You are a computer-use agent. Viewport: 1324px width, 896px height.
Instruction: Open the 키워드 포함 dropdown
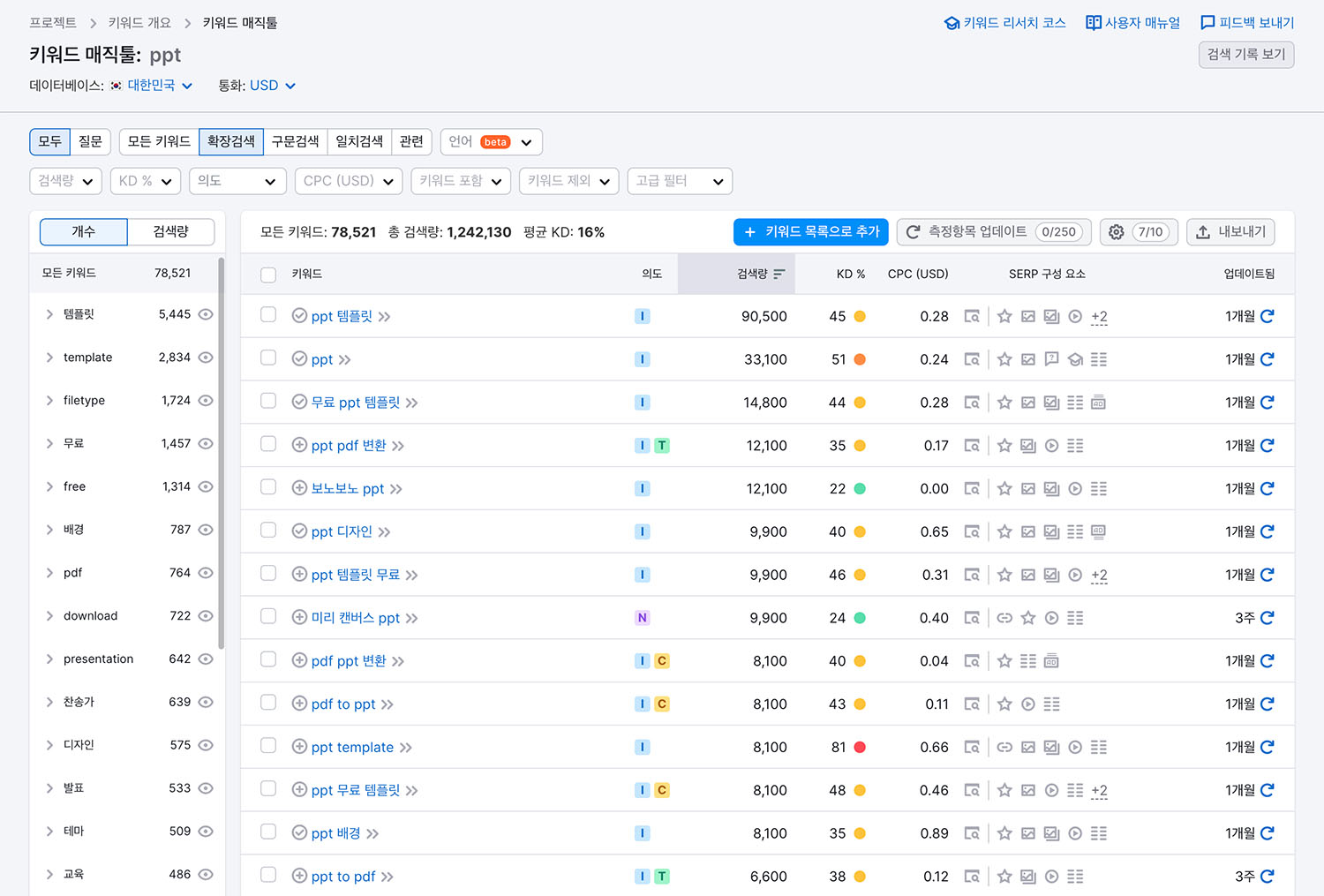(461, 181)
